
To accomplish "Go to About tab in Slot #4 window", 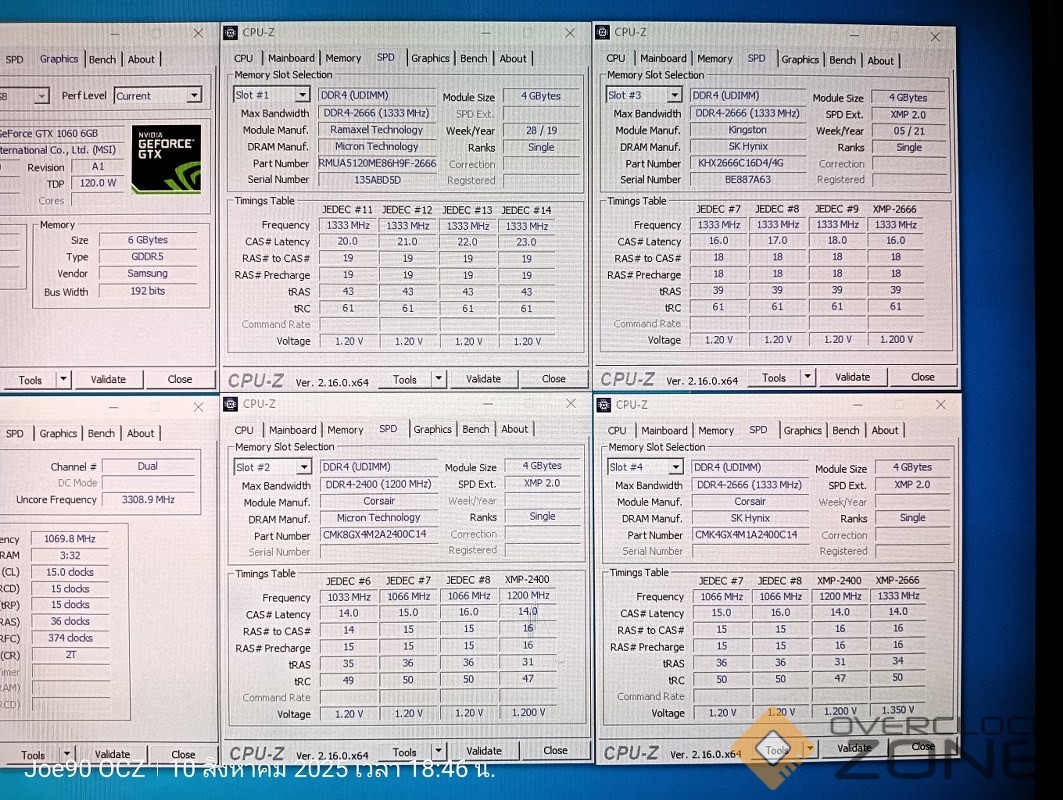I will click(884, 431).
